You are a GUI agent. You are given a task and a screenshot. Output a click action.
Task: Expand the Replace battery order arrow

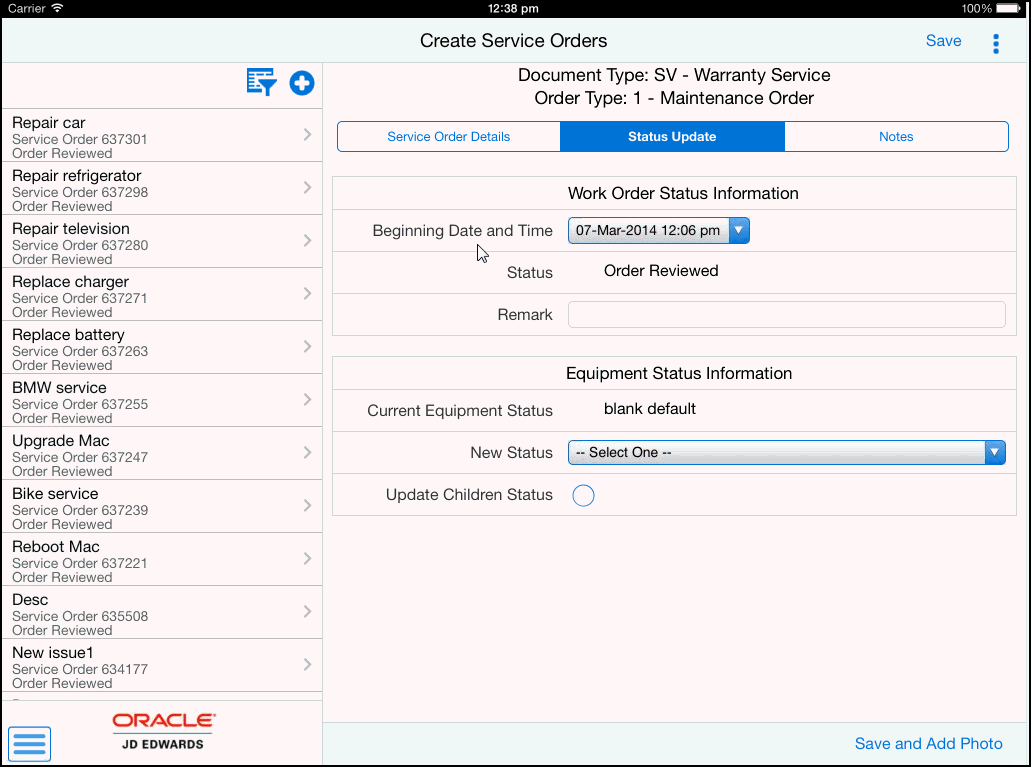[x=307, y=347]
